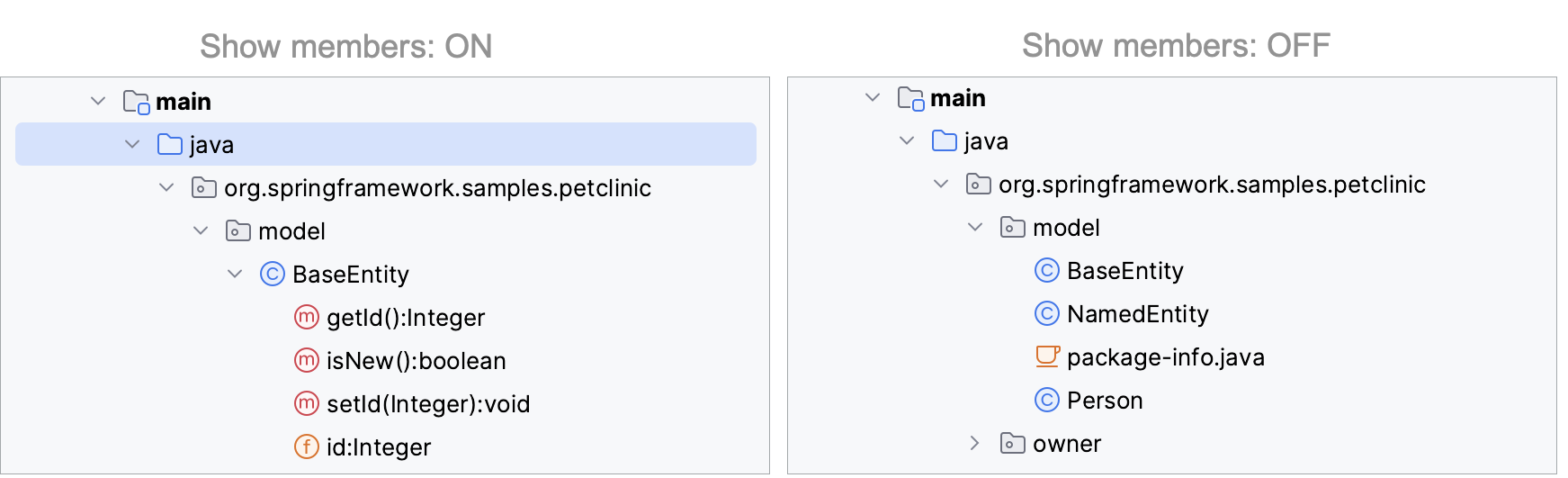Click the Person class icon
Viewport: 1568px width, 478px height.
[1047, 400]
